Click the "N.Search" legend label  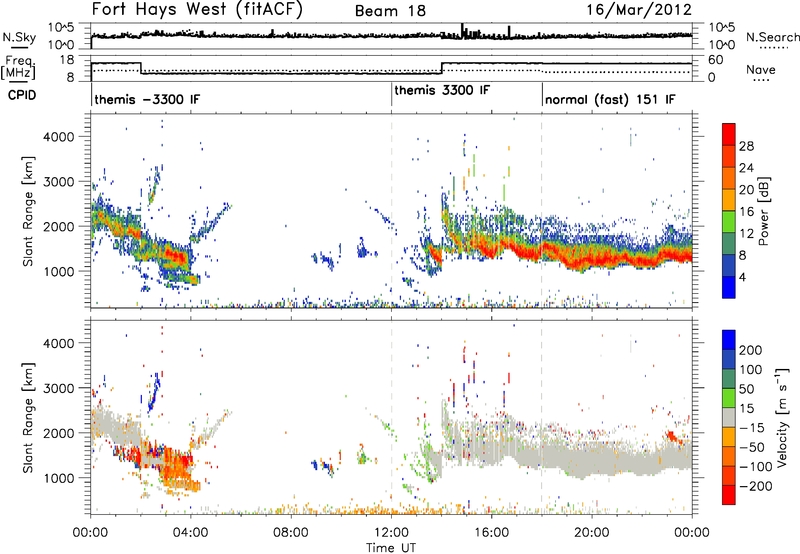pyautogui.click(x=773, y=37)
